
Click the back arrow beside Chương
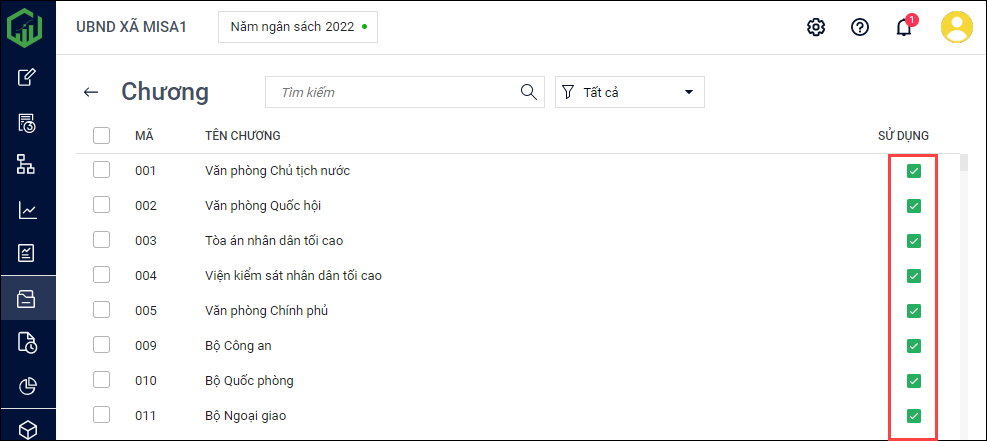click(x=91, y=92)
